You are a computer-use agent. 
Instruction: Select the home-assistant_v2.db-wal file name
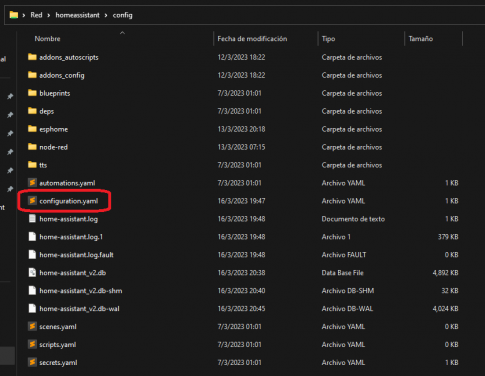(79, 309)
